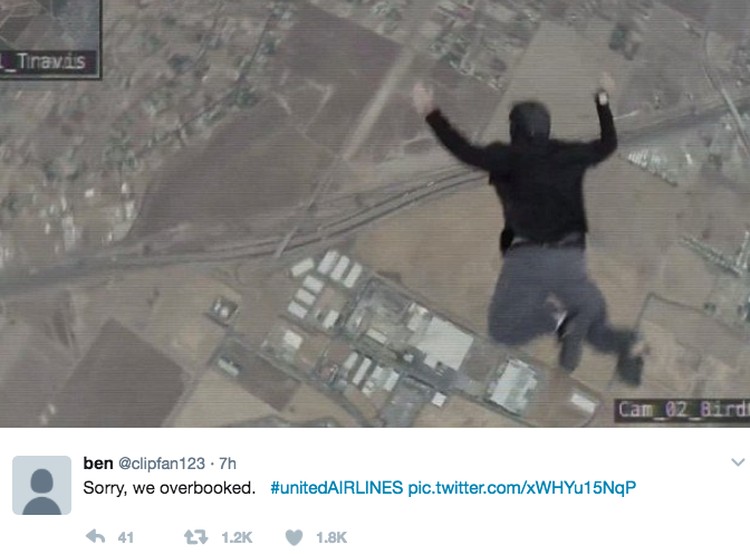Click the 1.2K retweets count
Viewport: 750px width, 554px height.
click(x=237, y=537)
